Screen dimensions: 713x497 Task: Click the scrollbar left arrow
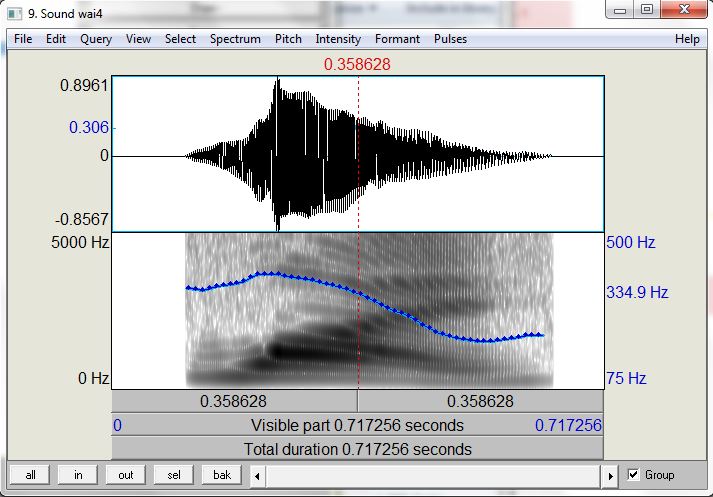click(257, 476)
